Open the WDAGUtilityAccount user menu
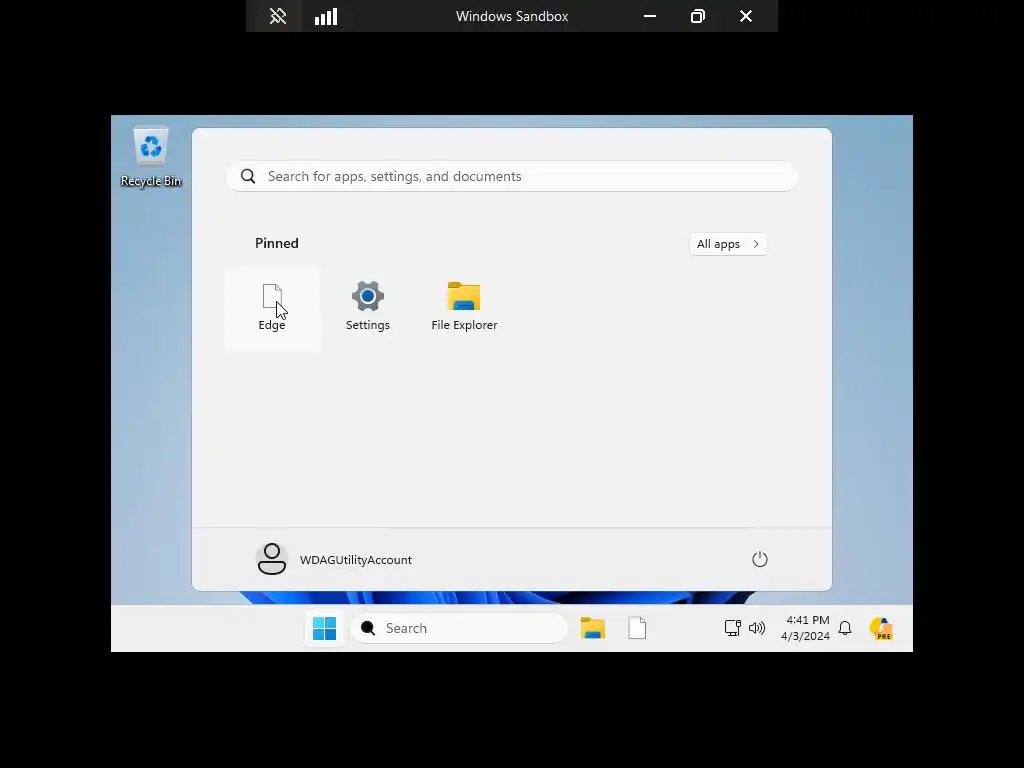1024x768 pixels. [334, 560]
